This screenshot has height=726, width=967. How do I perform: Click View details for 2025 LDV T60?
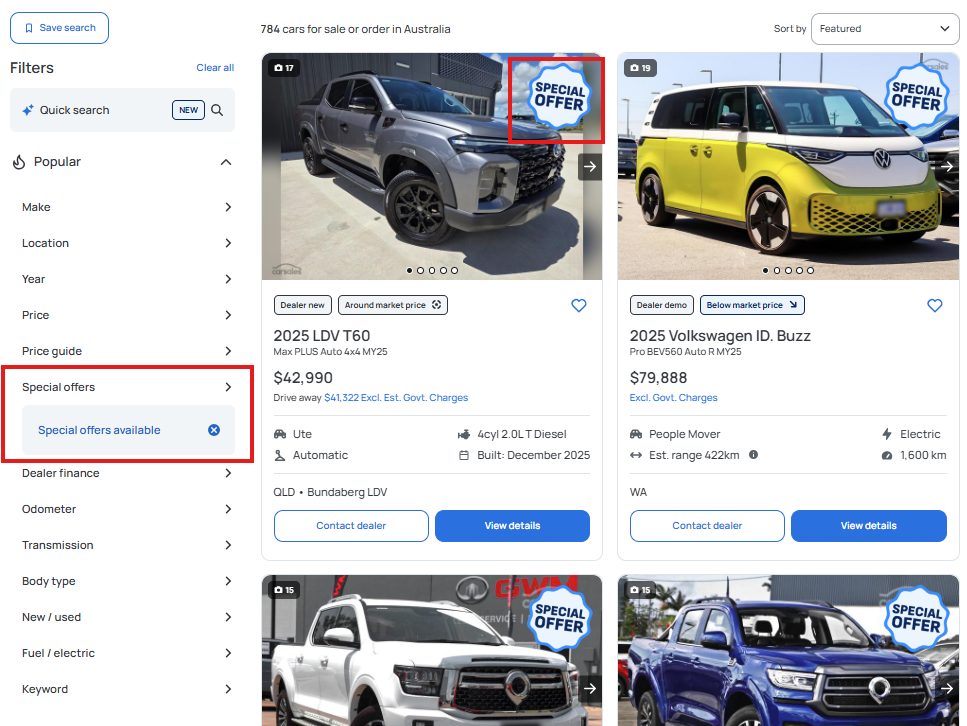(512, 526)
